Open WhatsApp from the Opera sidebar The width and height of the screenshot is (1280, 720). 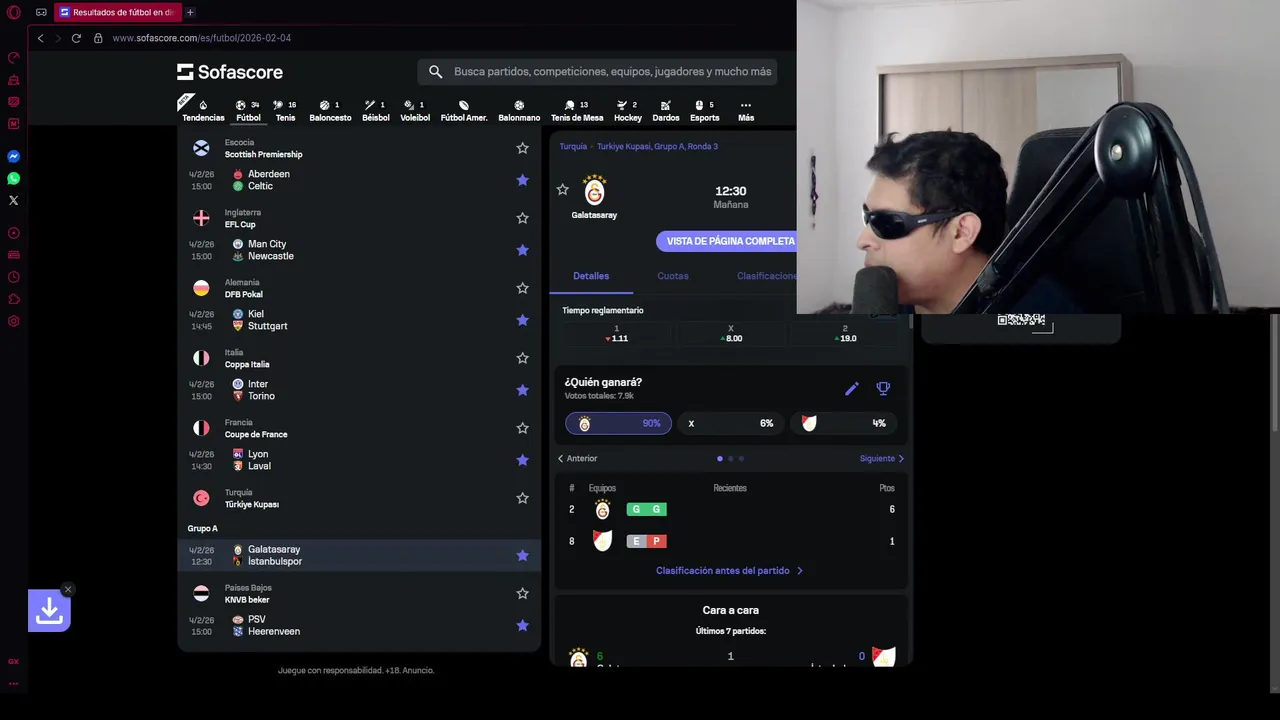click(x=14, y=178)
